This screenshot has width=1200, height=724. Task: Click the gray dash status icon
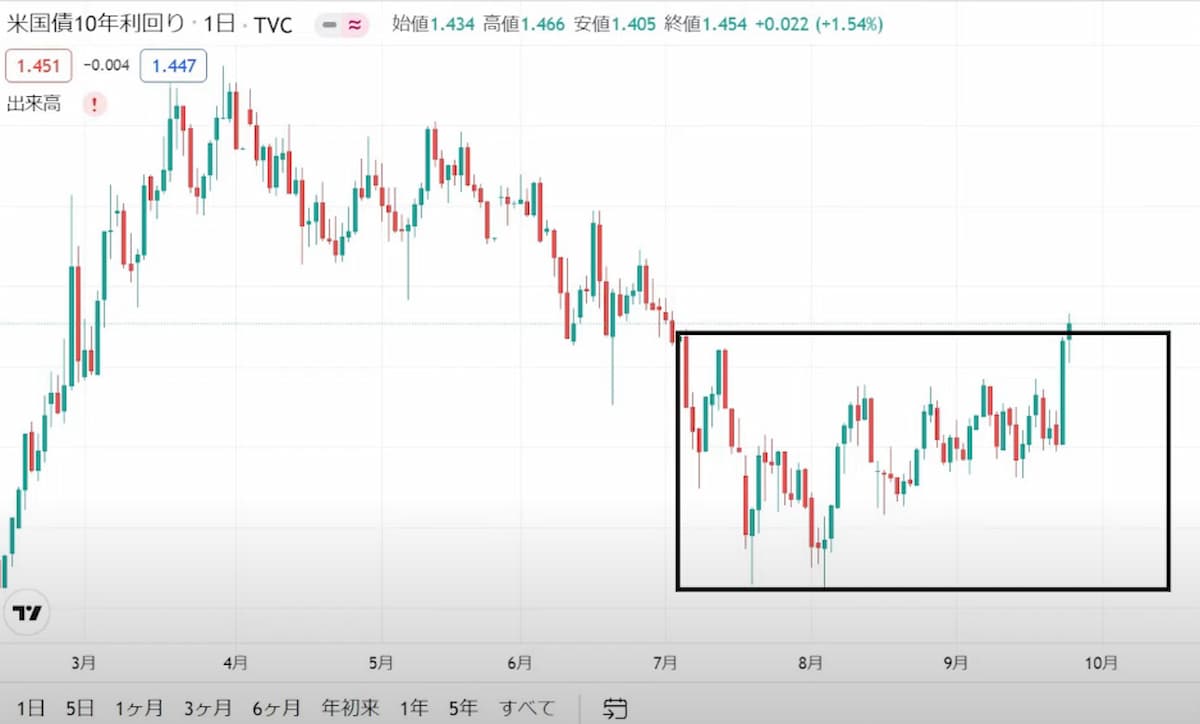[x=330, y=25]
